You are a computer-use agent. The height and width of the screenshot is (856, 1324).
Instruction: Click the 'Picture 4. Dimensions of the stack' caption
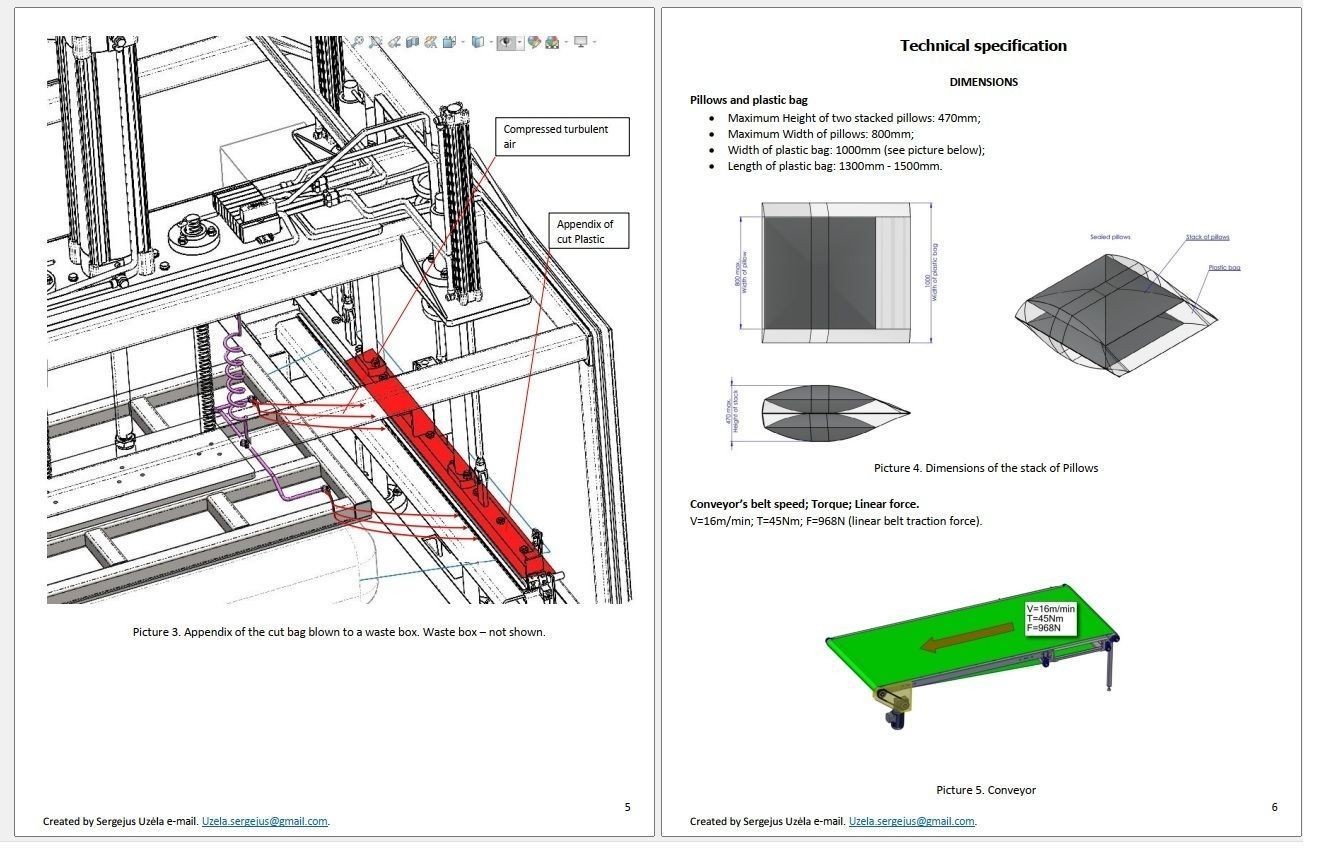(986, 468)
